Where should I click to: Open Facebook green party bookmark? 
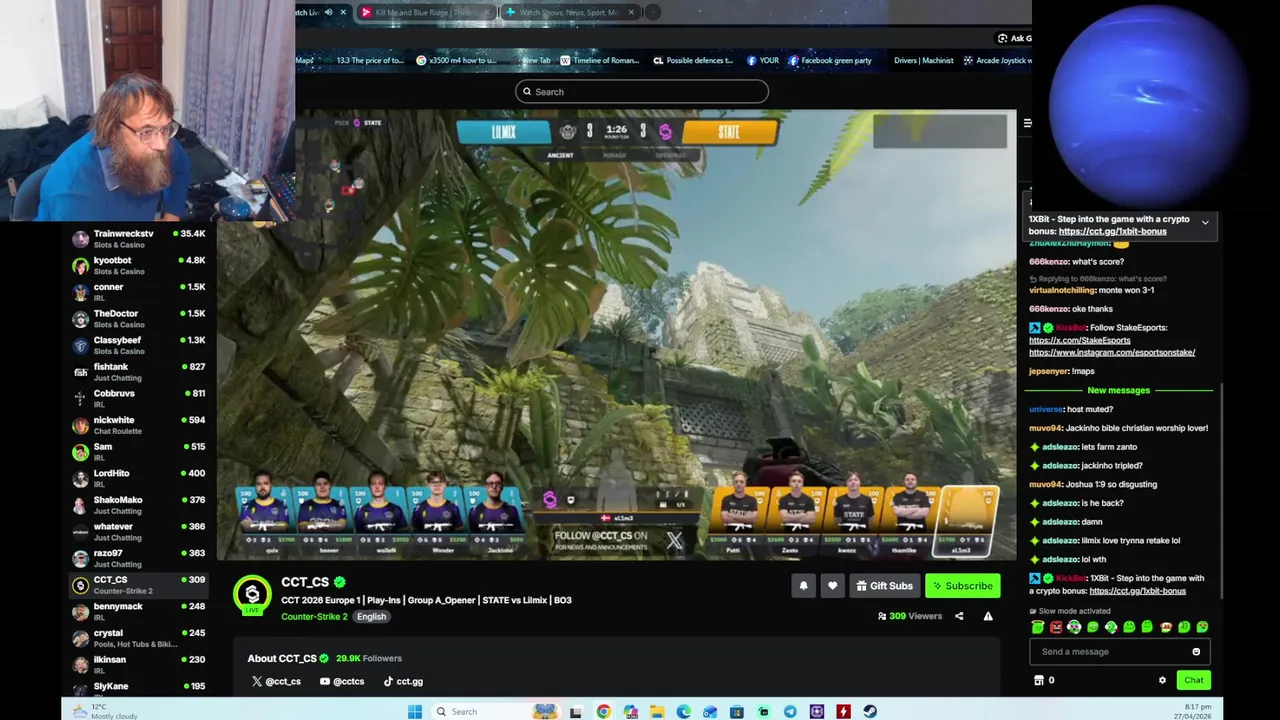point(829,60)
